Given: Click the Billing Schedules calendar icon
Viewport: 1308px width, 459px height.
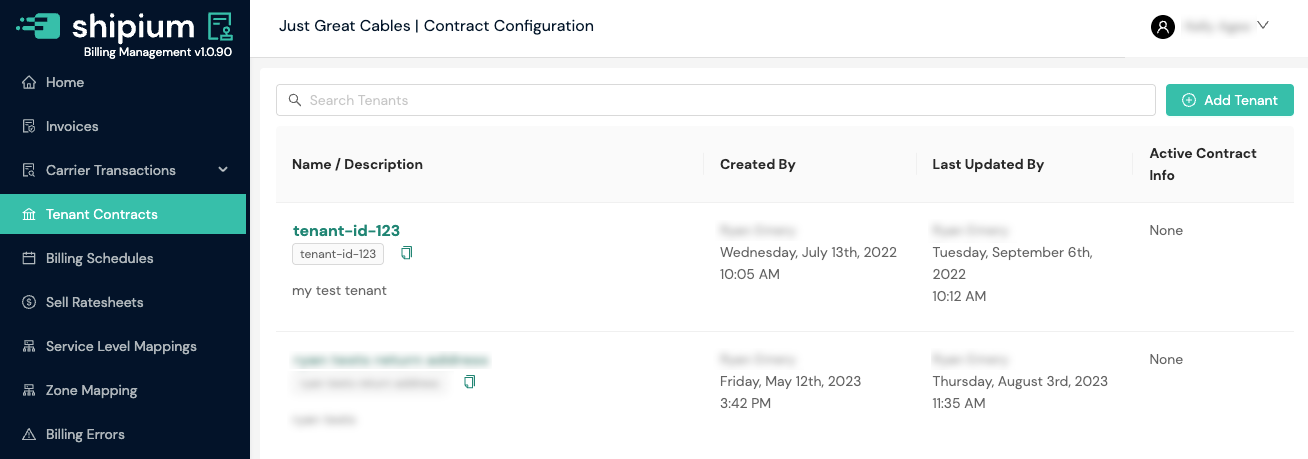Looking at the screenshot, I should (x=29, y=258).
